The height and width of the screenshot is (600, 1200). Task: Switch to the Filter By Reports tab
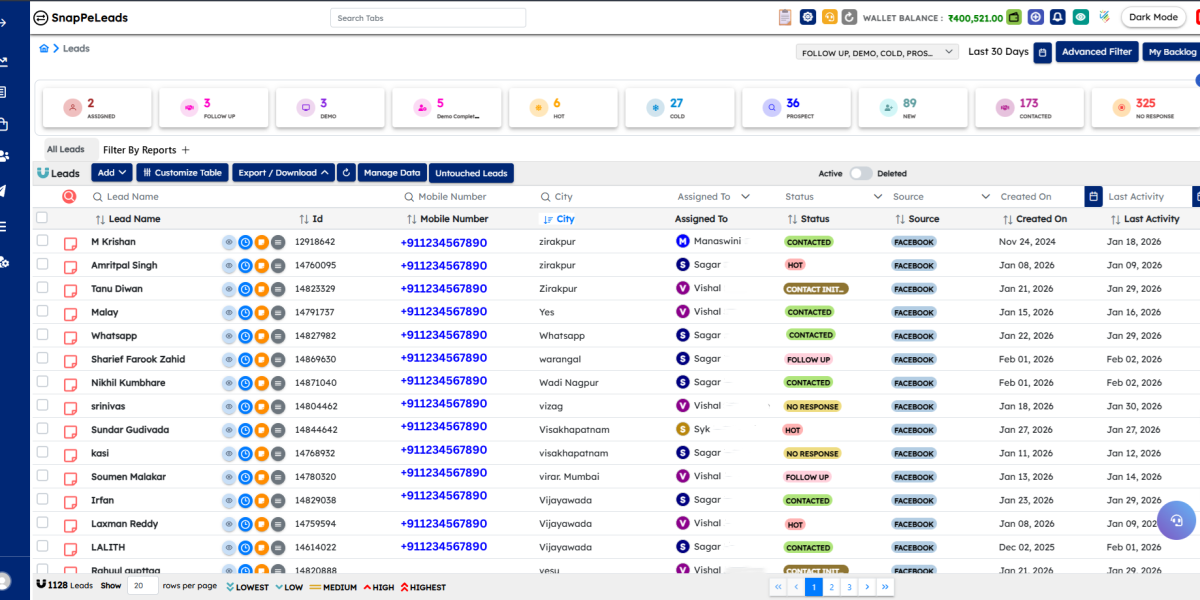(139, 150)
